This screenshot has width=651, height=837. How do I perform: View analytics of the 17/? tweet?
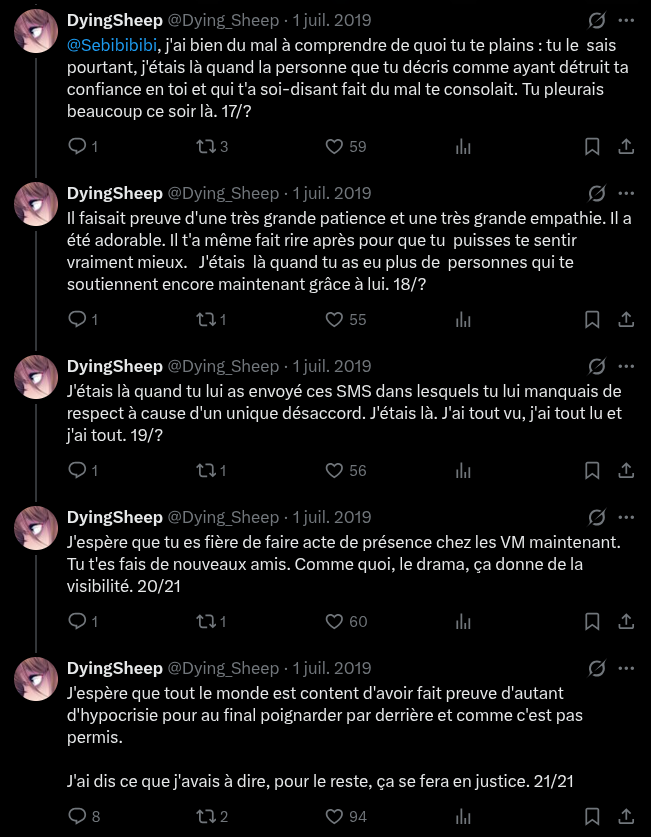[x=463, y=146]
